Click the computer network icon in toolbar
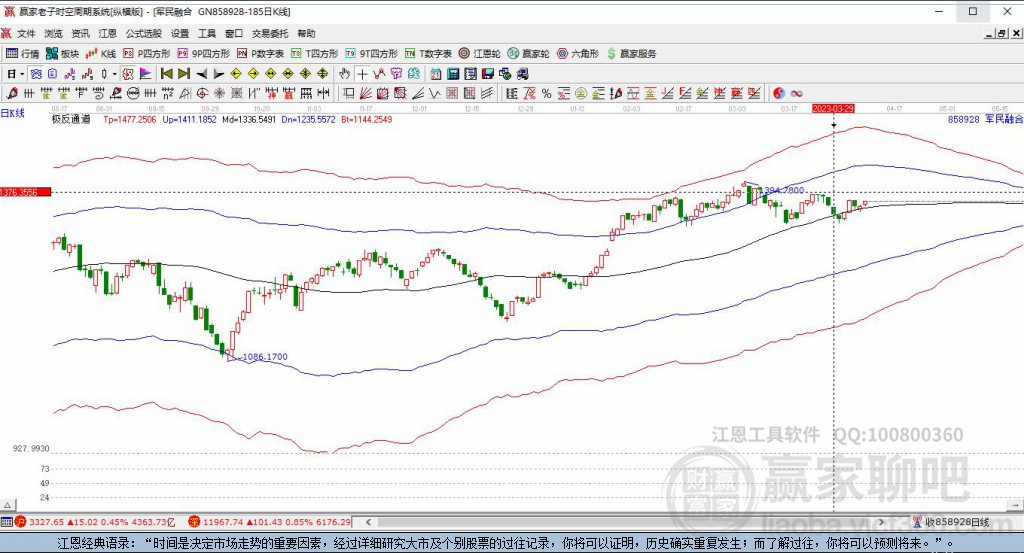Image resolution: width=1024 pixels, height=553 pixels. click(505, 74)
